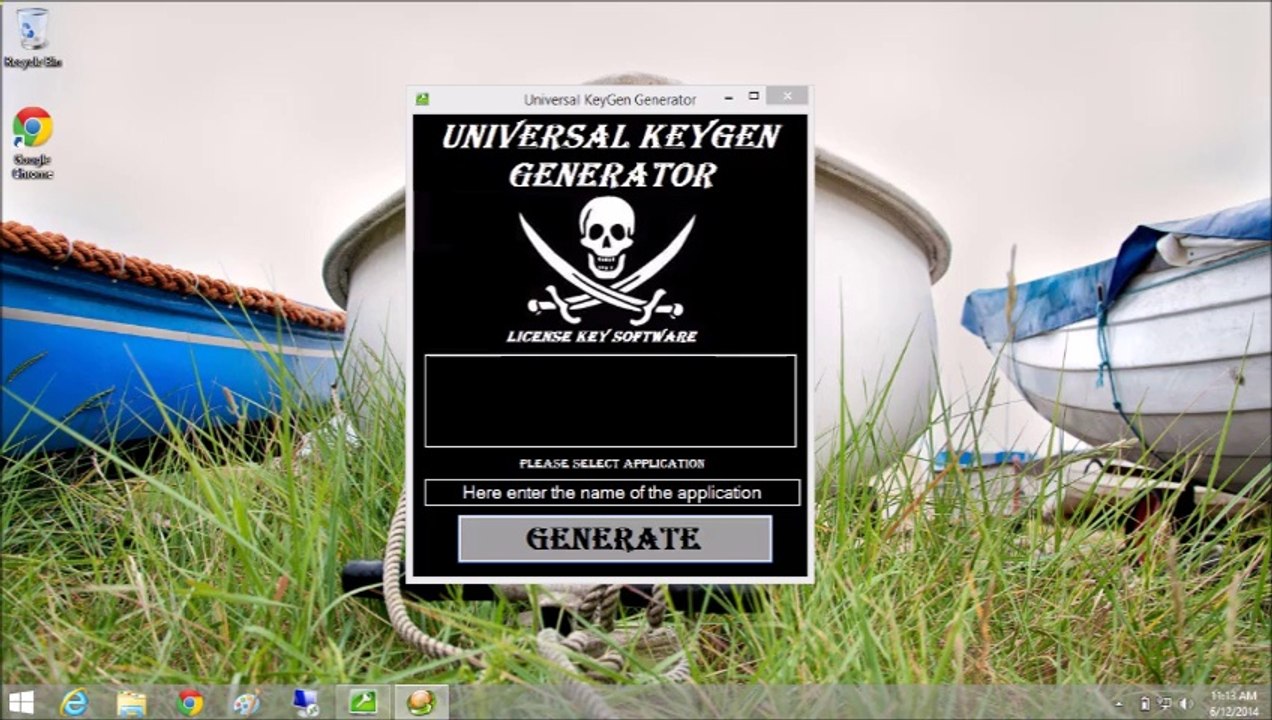Switch to the green app taskbar icon
The width and height of the screenshot is (1272, 720).
[x=362, y=703]
